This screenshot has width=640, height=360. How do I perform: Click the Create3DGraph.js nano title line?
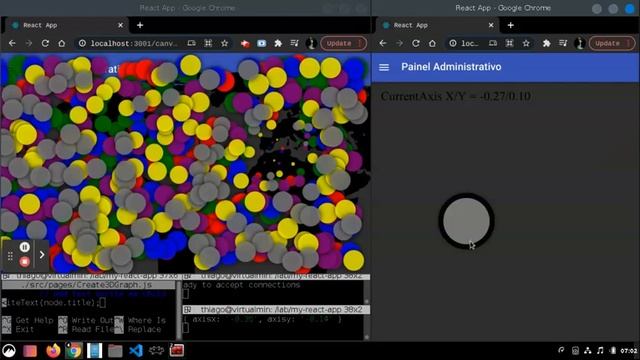click(87, 285)
